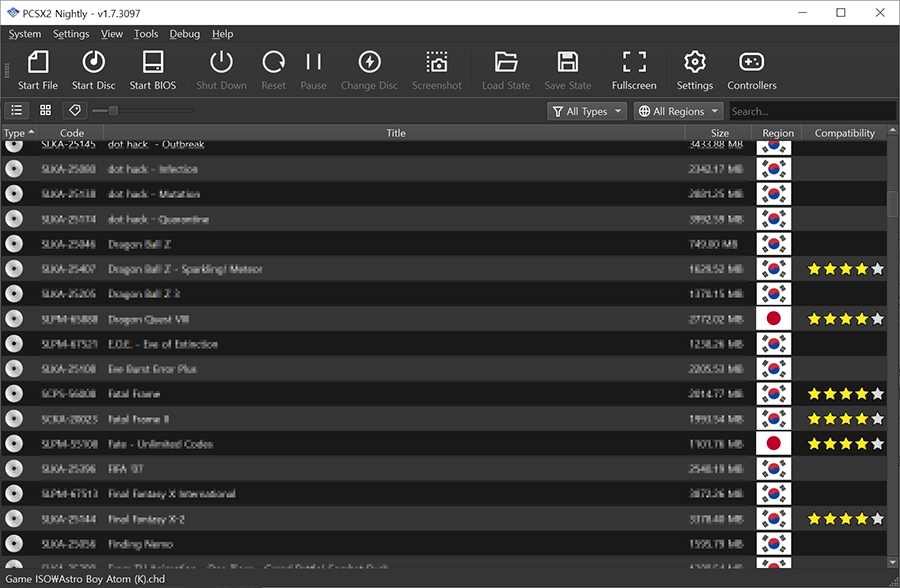The height and width of the screenshot is (588, 900).
Task: Sort by the Compatibility column header
Action: click(x=844, y=133)
